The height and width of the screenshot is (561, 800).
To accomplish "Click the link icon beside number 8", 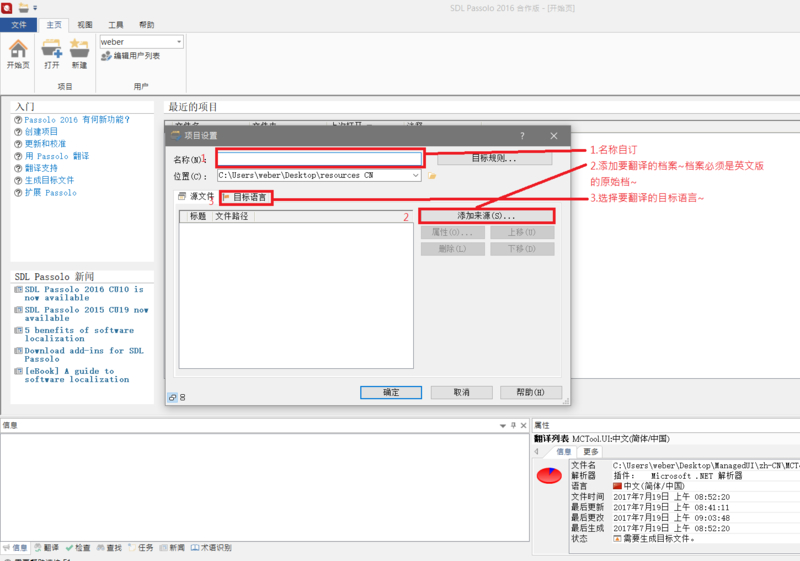I will tap(172, 397).
